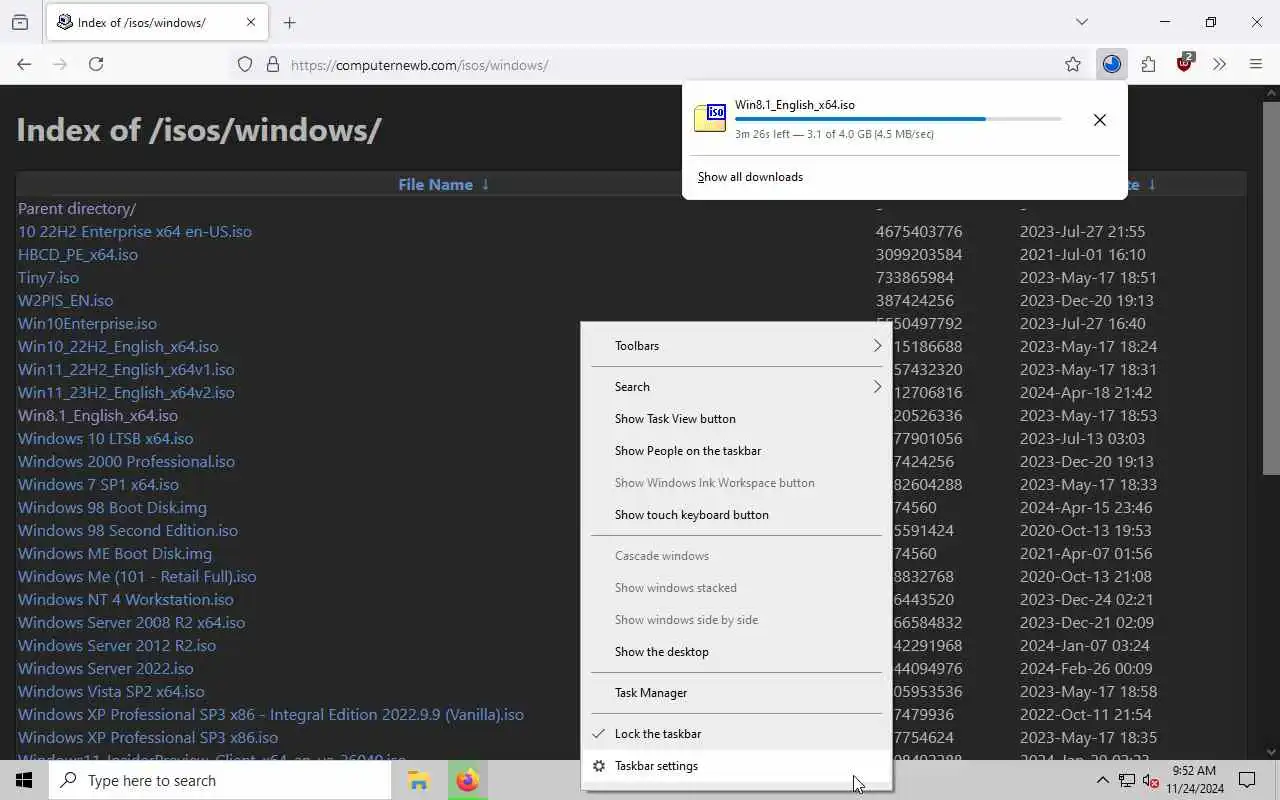This screenshot has width=1280, height=800.
Task: Reload the current page
Action: (96, 64)
